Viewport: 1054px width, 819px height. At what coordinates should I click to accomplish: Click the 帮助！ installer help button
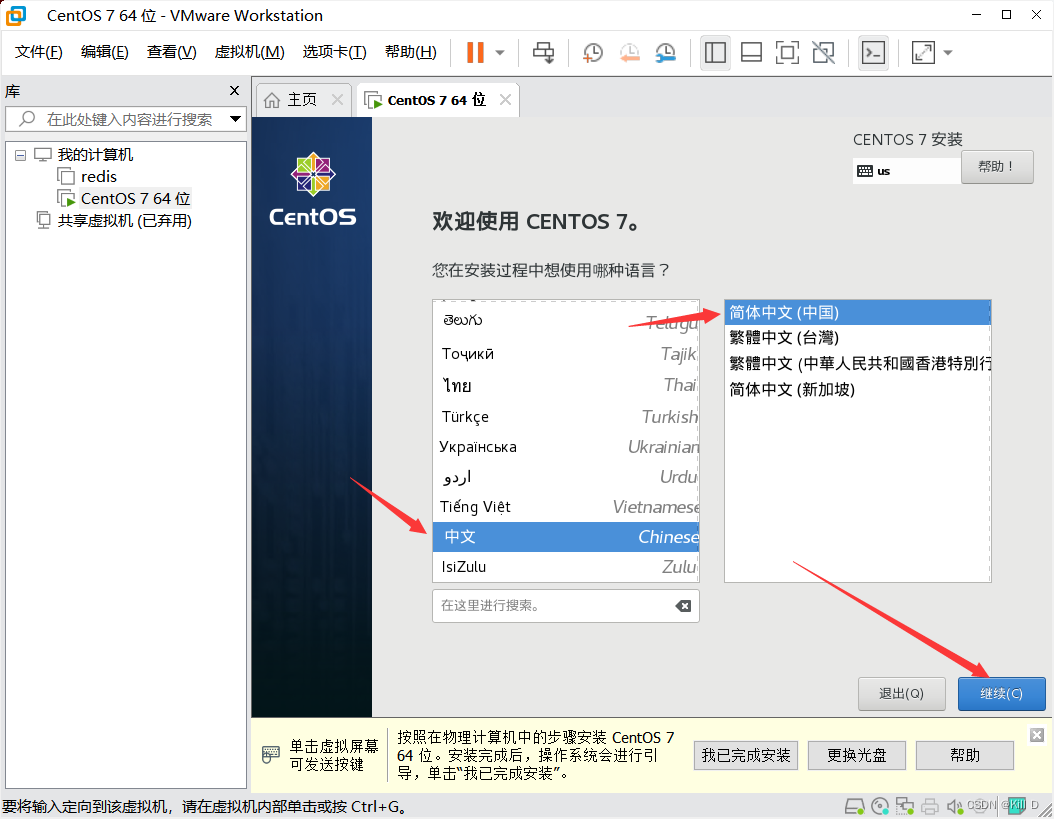(997, 167)
